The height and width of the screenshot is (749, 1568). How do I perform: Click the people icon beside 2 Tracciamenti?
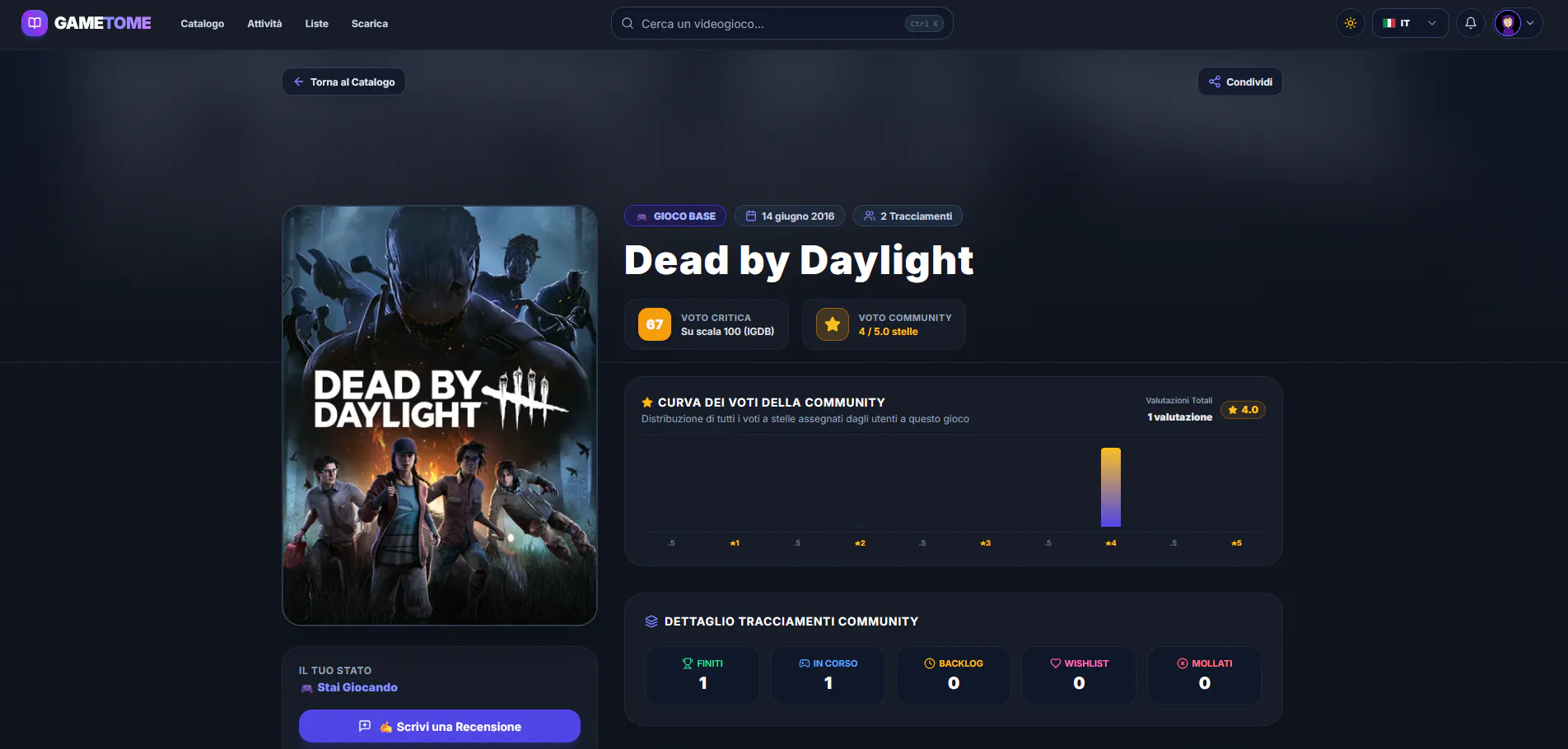pos(870,216)
